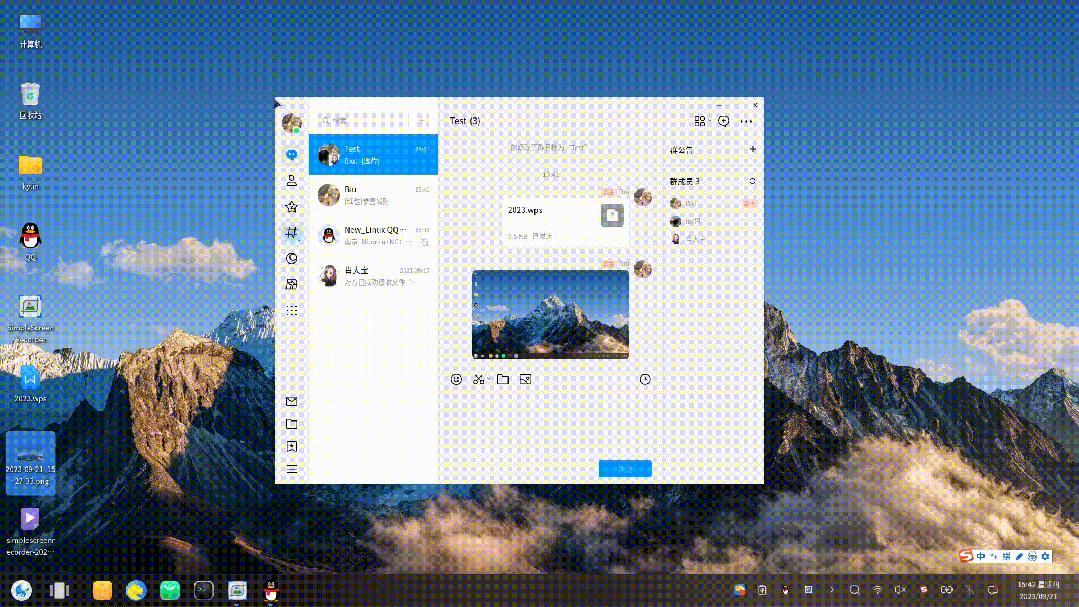Click the Sogou input method S icon
The height and width of the screenshot is (607, 1079).
coord(966,556)
